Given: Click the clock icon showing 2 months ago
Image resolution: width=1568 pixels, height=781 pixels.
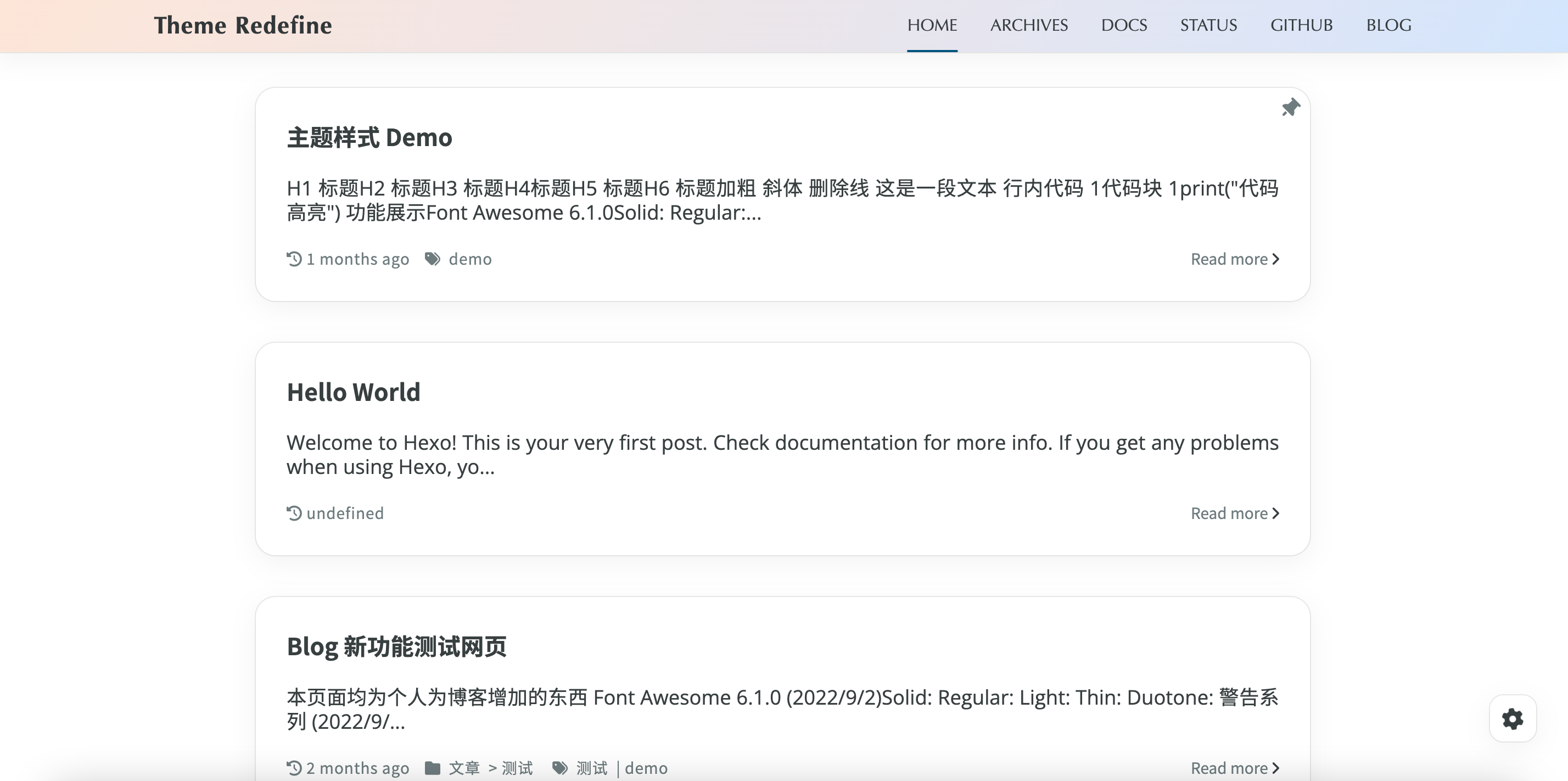Looking at the screenshot, I should pos(294,768).
